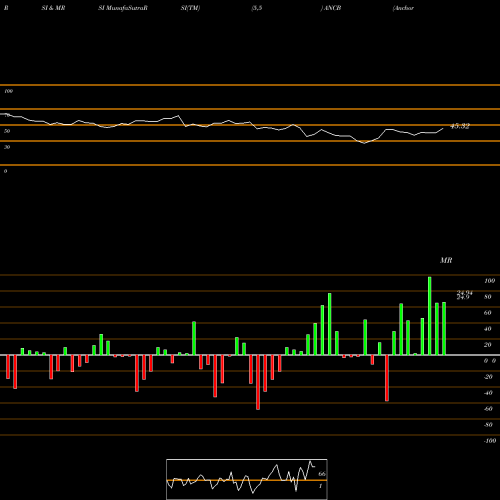Click the 'SI & MR' header text
Image resolution: width=500 pixels, height=500 pixels.
point(53,8)
